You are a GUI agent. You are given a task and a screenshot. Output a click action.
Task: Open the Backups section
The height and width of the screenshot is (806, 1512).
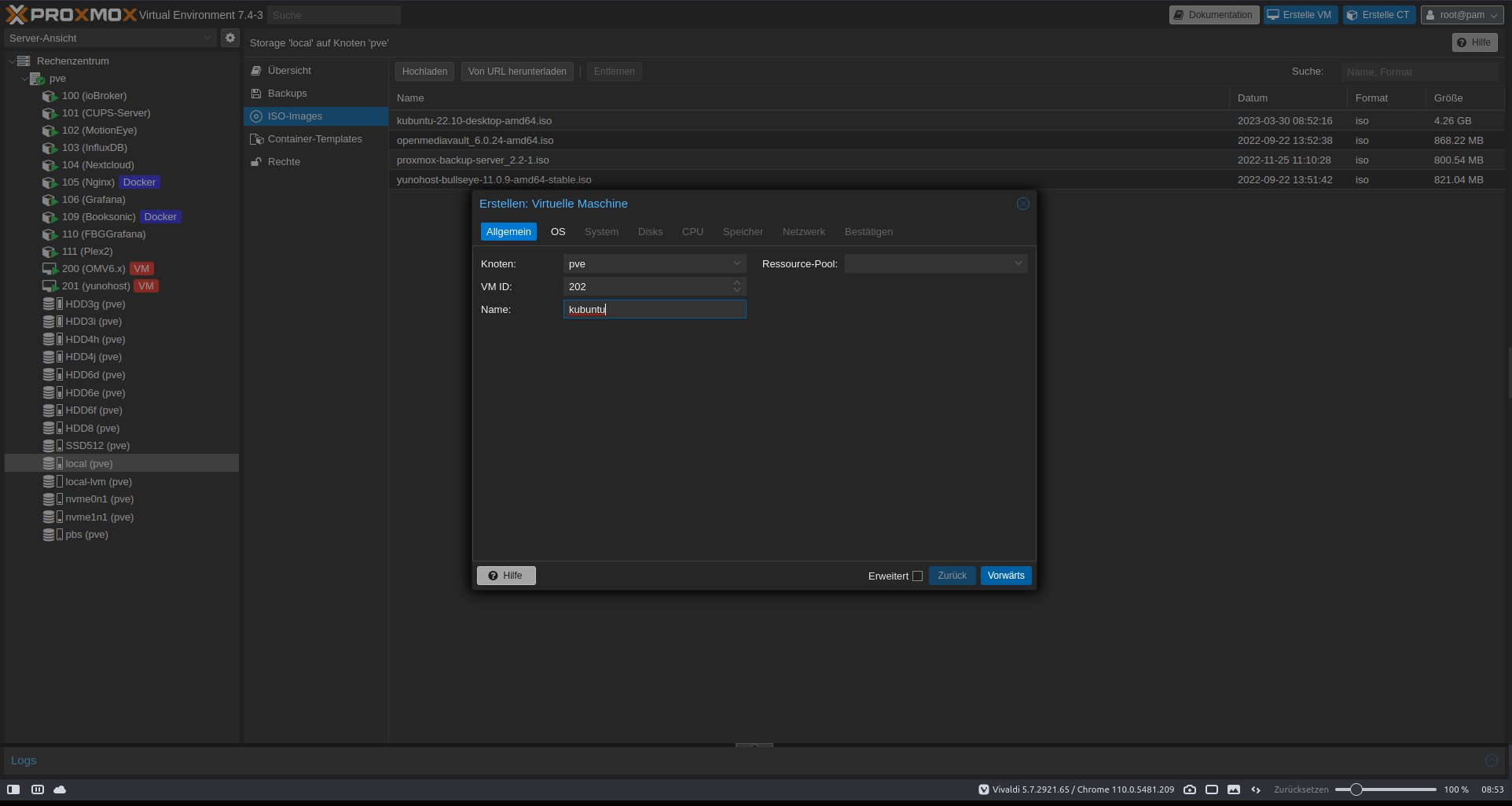316,94
